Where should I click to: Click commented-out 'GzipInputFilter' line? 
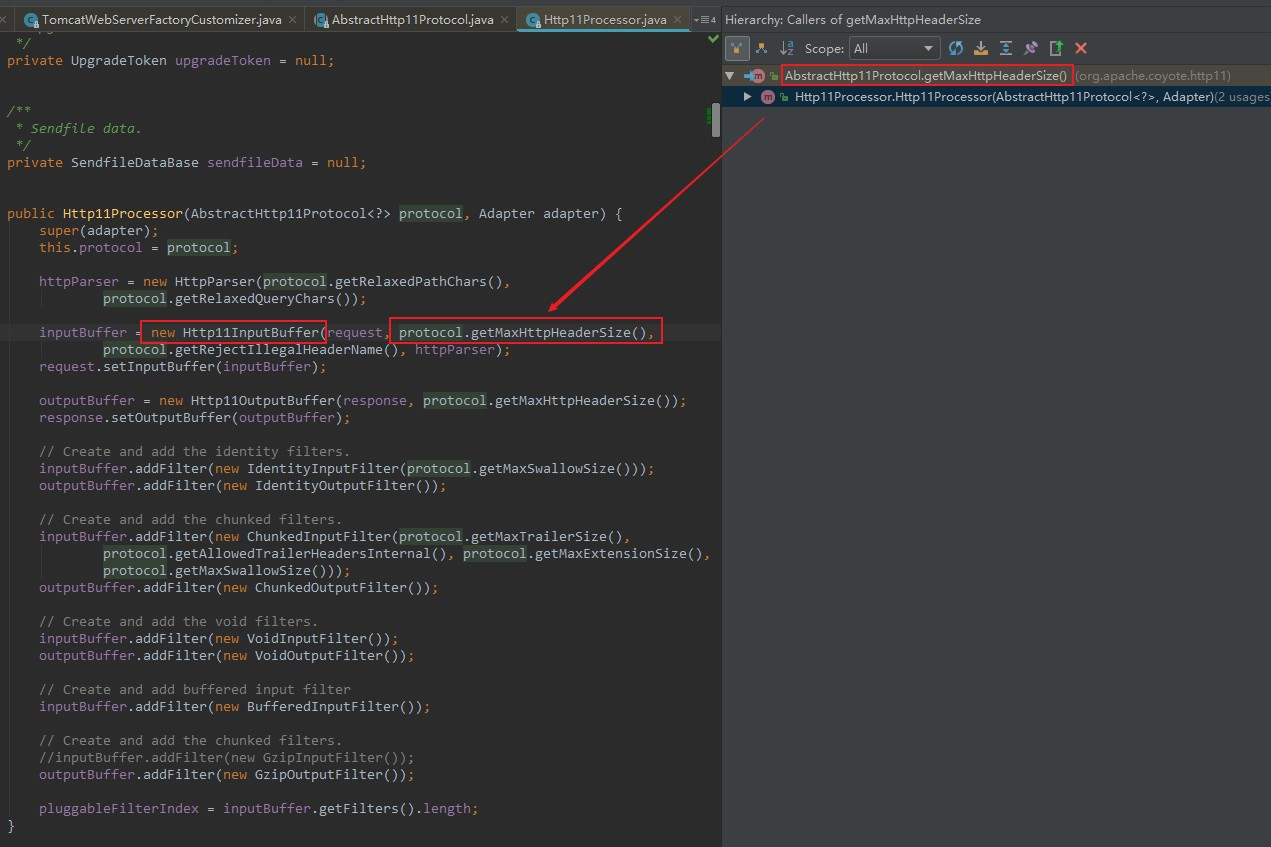coord(226,757)
